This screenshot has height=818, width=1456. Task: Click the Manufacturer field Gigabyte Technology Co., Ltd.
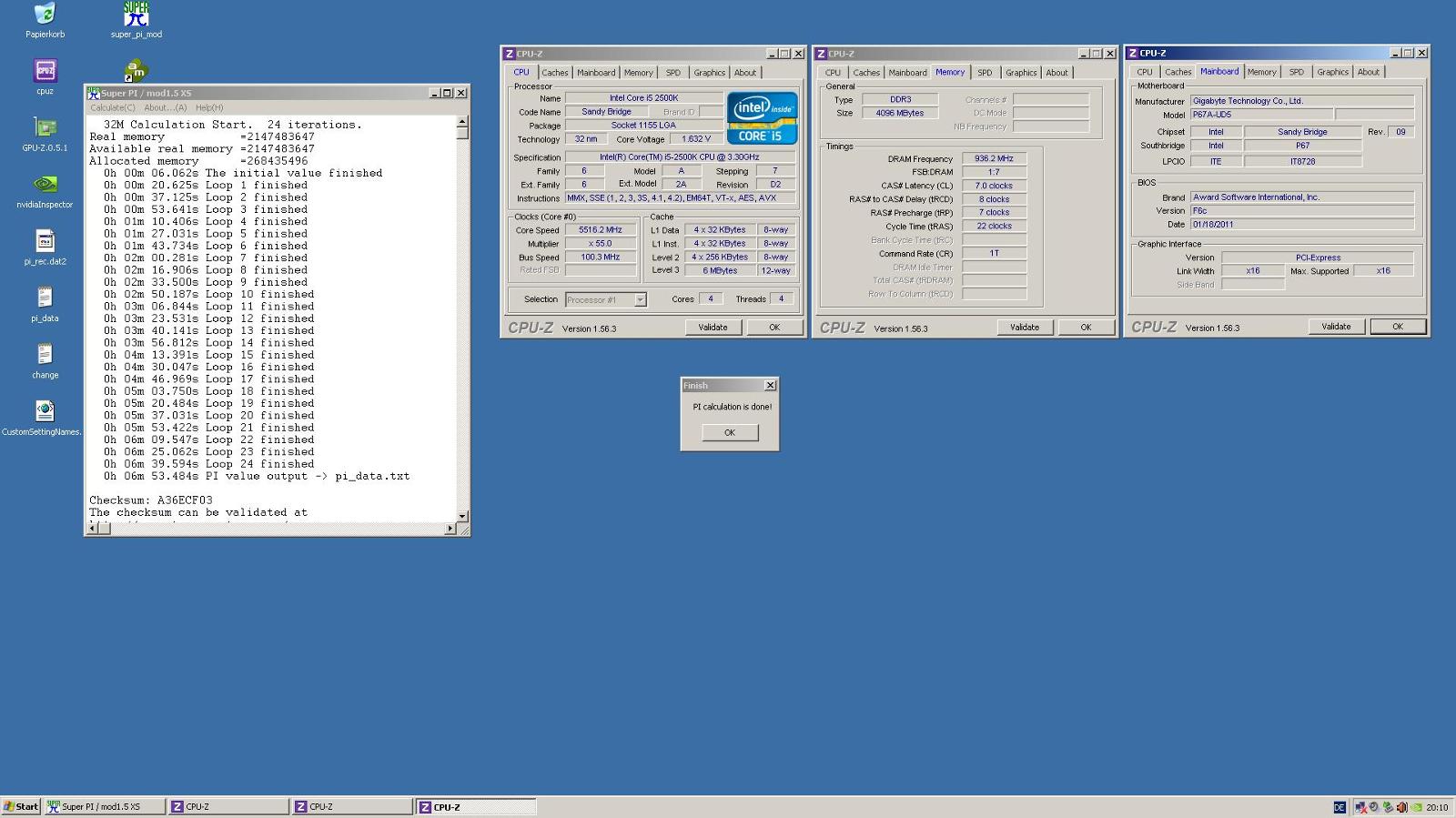coord(1302,101)
